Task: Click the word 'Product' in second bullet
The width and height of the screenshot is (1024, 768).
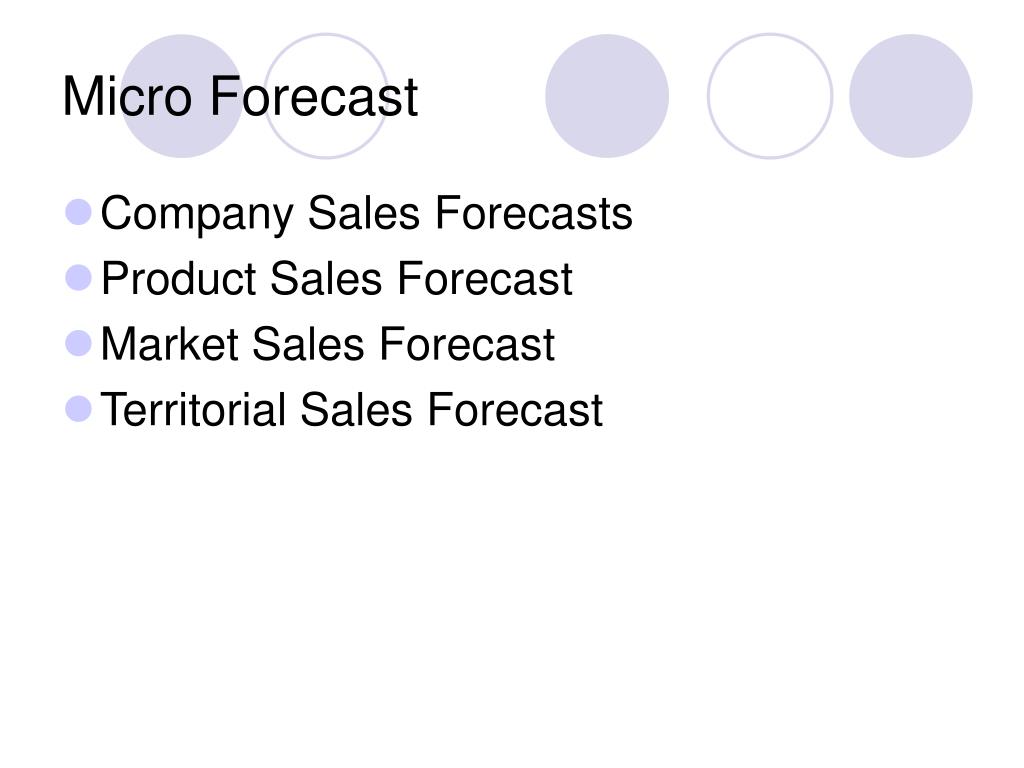Action: tap(177, 279)
